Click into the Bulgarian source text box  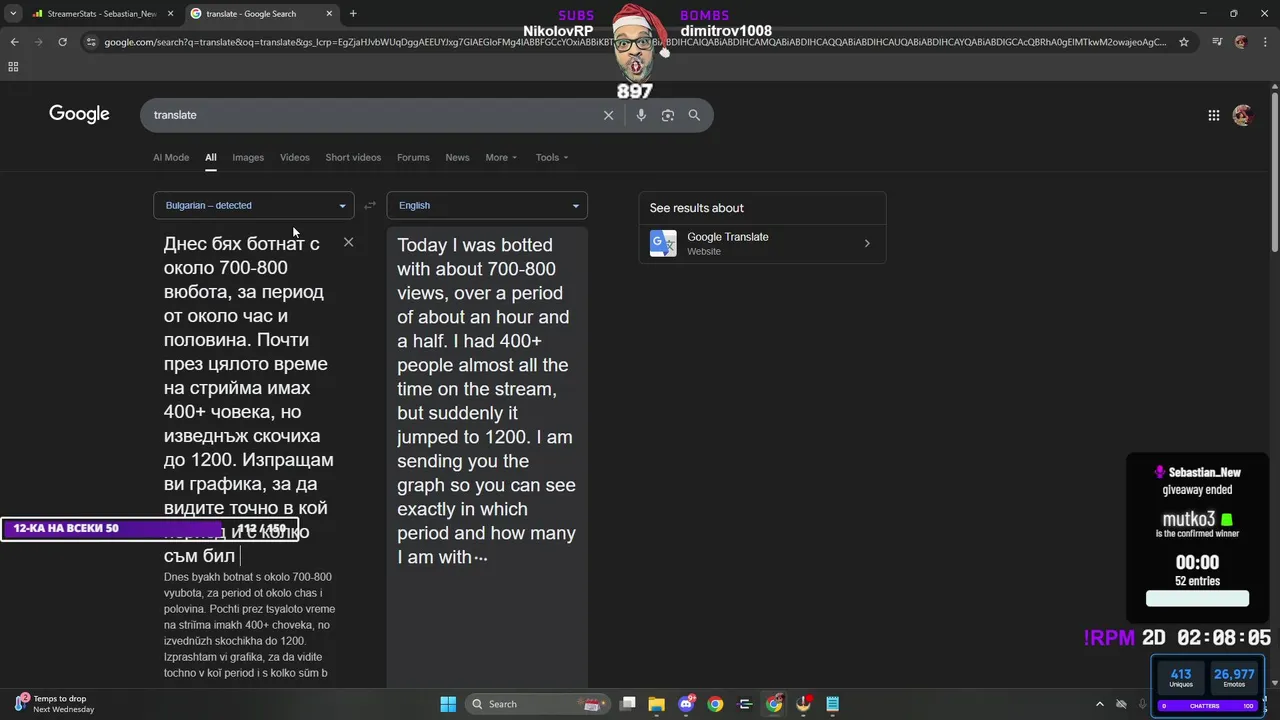[248, 400]
